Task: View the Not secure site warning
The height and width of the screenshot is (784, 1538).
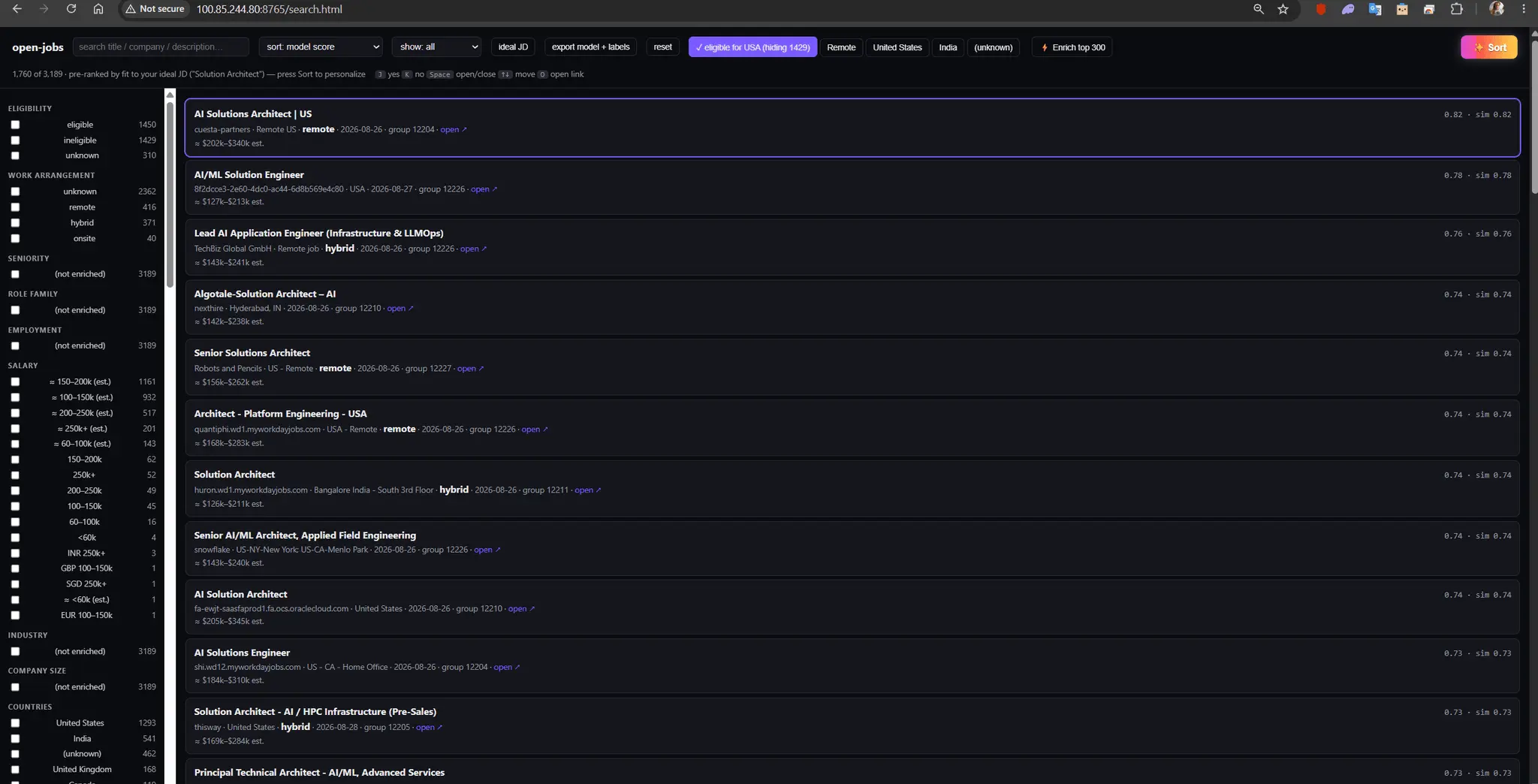Action: tap(155, 9)
